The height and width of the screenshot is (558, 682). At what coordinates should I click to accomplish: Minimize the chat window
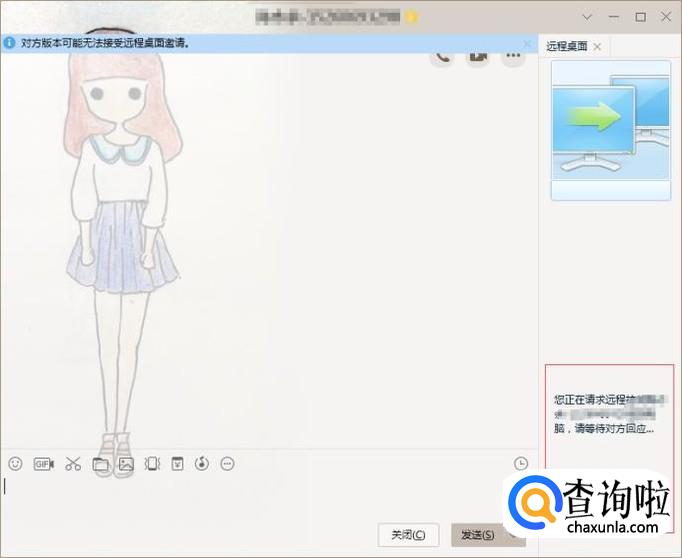(x=614, y=17)
